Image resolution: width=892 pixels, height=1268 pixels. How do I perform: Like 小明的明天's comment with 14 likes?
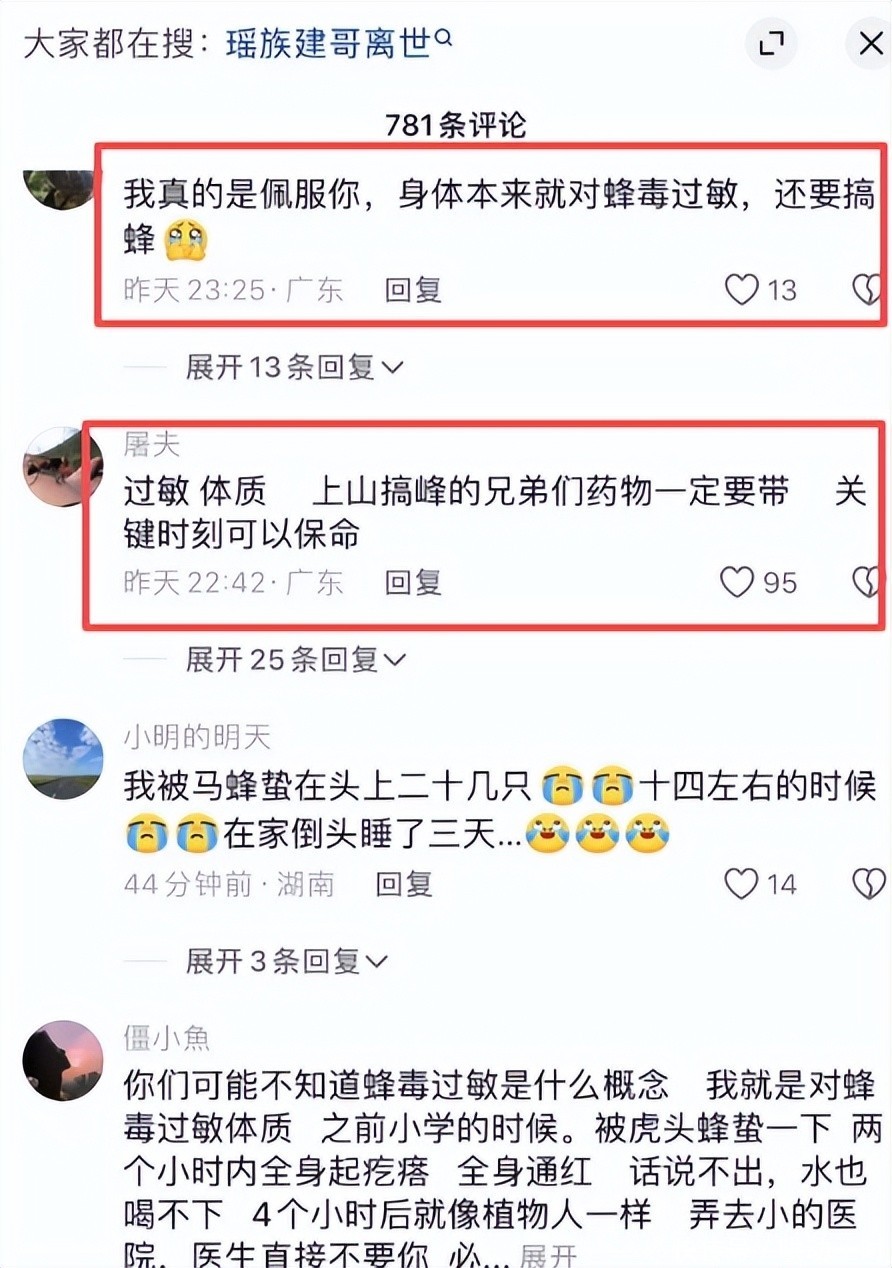click(x=741, y=884)
